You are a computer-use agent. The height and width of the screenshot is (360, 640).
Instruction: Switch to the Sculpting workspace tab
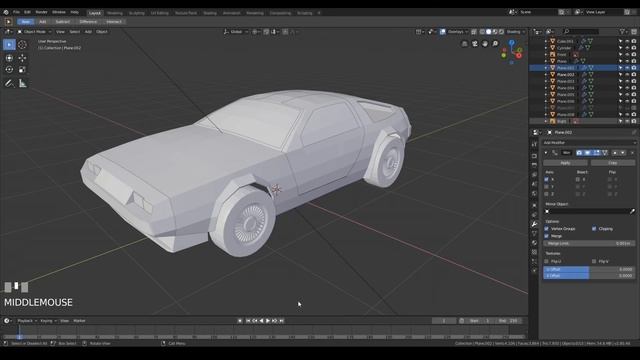coord(137,13)
